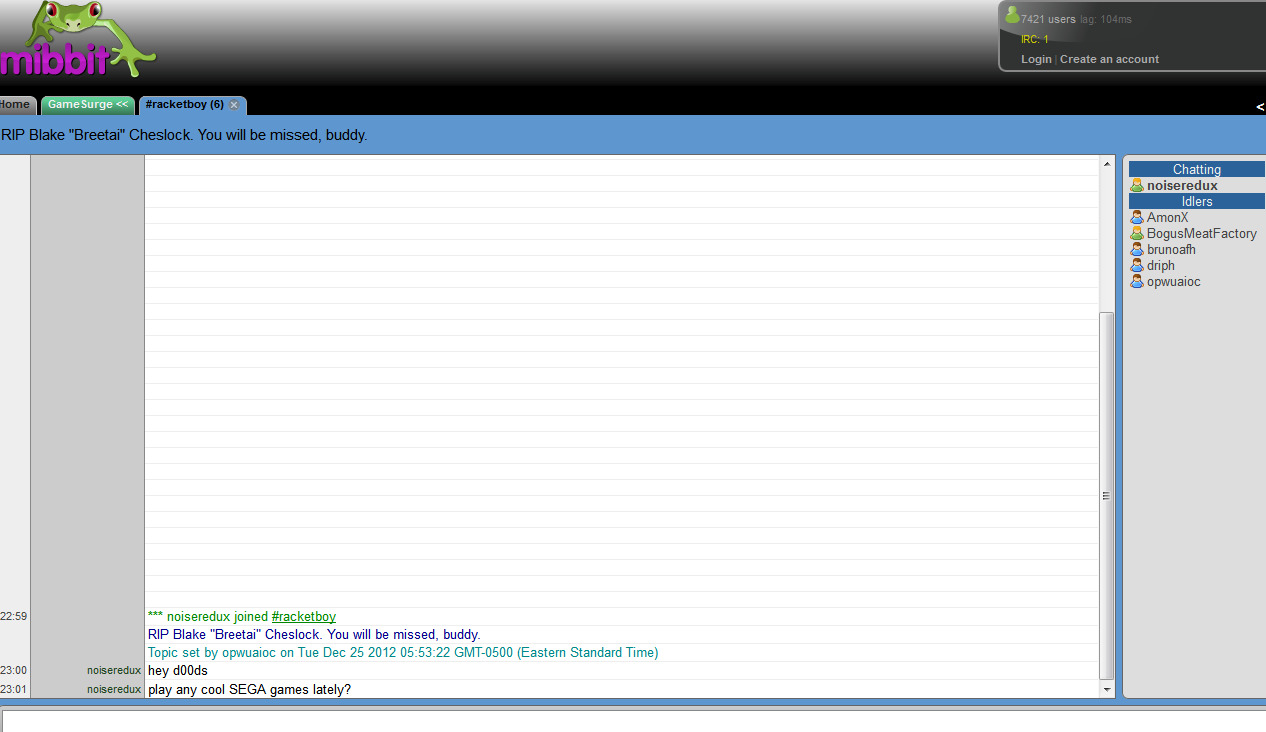Click brunoafh's user avatar icon
Image resolution: width=1266 pixels, height=732 pixels.
1137,249
